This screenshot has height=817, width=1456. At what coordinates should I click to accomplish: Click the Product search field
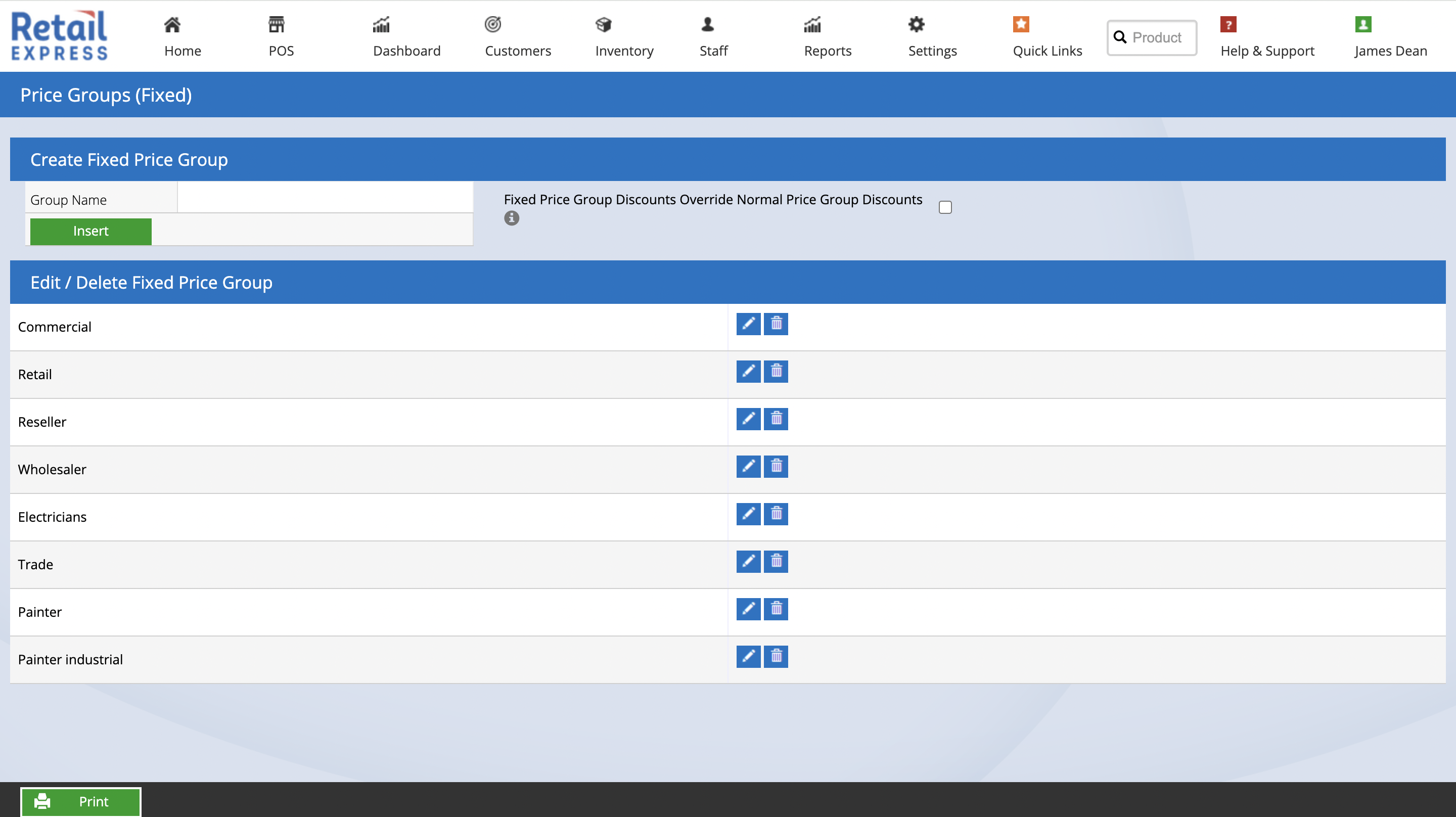(x=1152, y=38)
